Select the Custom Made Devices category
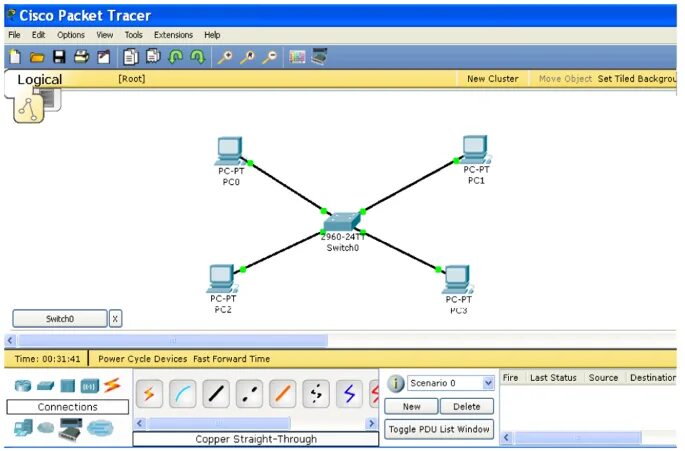 pyautogui.click(x=70, y=429)
